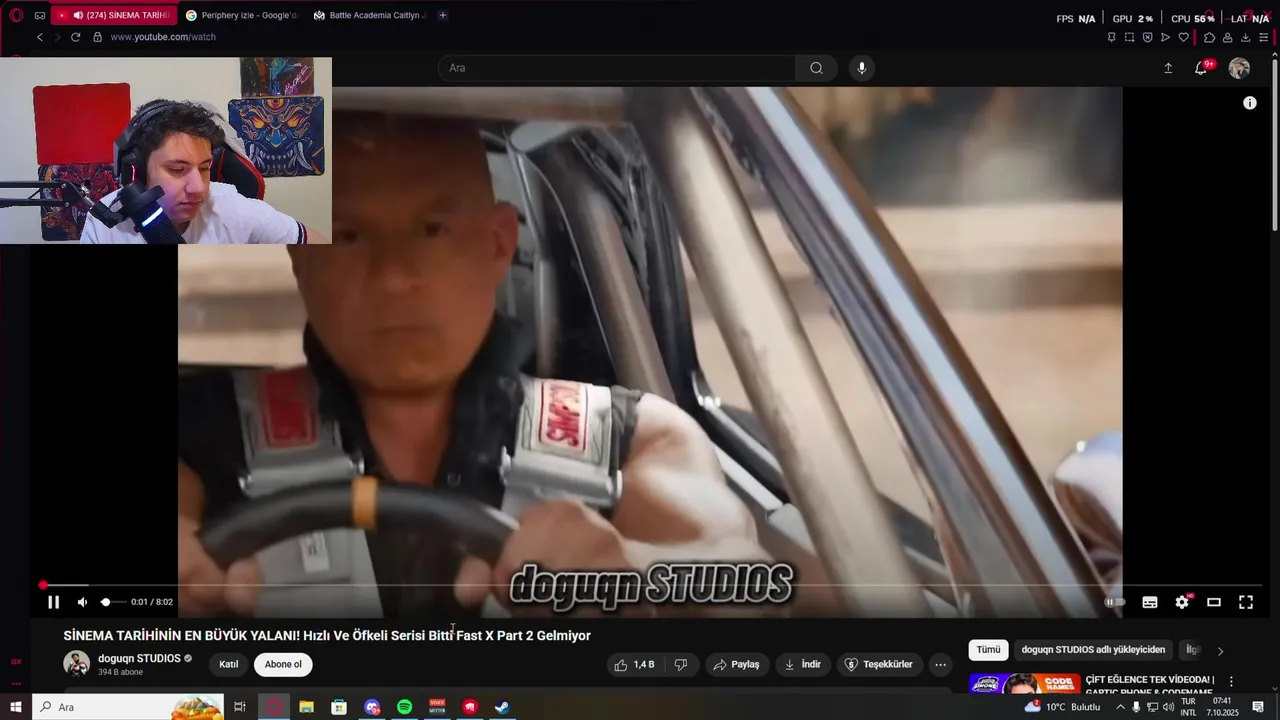
Task: Open the browser profile account icon
Action: click(1227, 37)
